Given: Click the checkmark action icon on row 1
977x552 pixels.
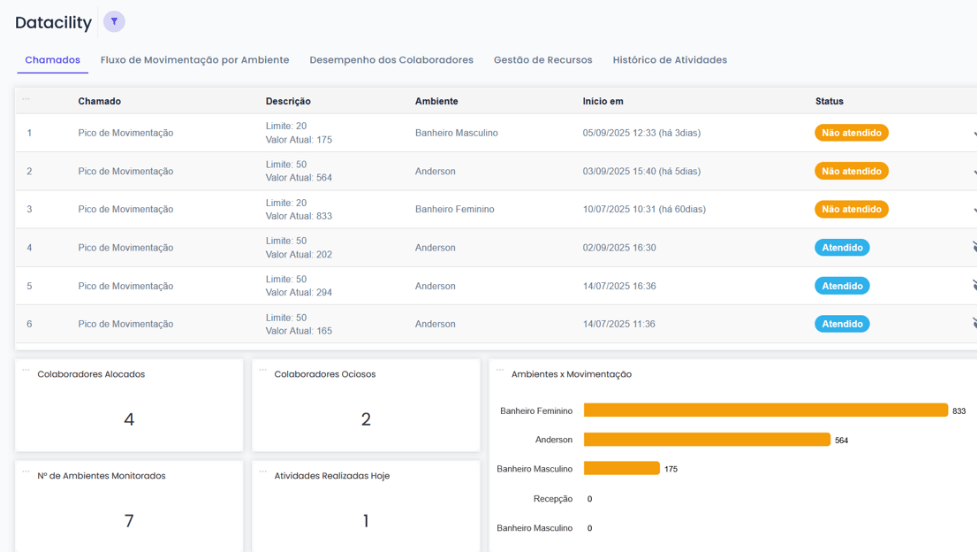Looking at the screenshot, I should coord(973,133).
